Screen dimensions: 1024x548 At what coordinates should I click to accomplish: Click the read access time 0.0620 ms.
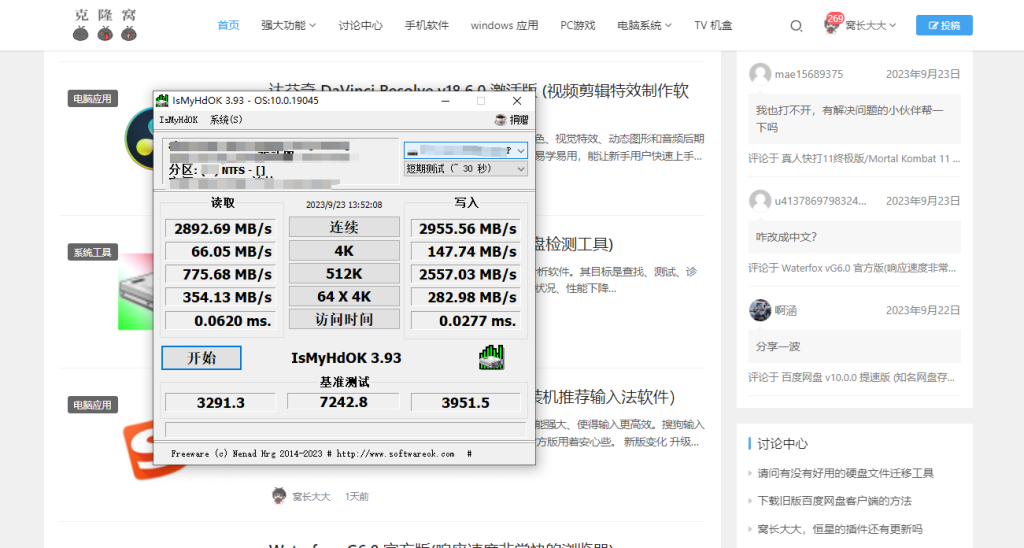[220, 321]
